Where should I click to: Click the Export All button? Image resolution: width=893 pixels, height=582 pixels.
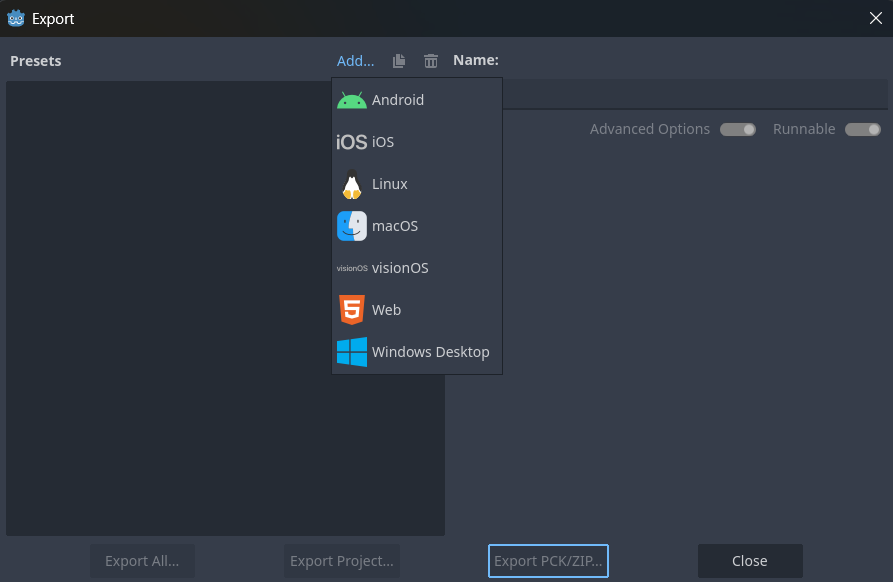(x=142, y=561)
